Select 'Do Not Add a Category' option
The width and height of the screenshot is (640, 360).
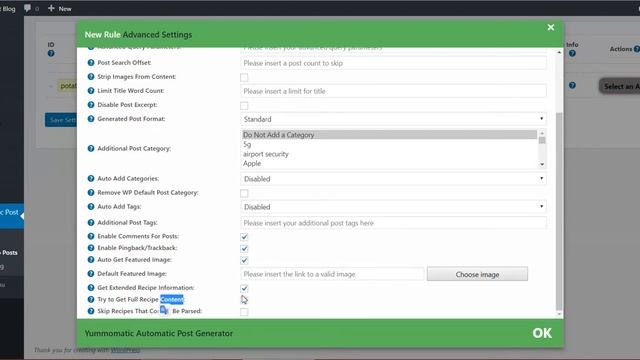pos(389,135)
